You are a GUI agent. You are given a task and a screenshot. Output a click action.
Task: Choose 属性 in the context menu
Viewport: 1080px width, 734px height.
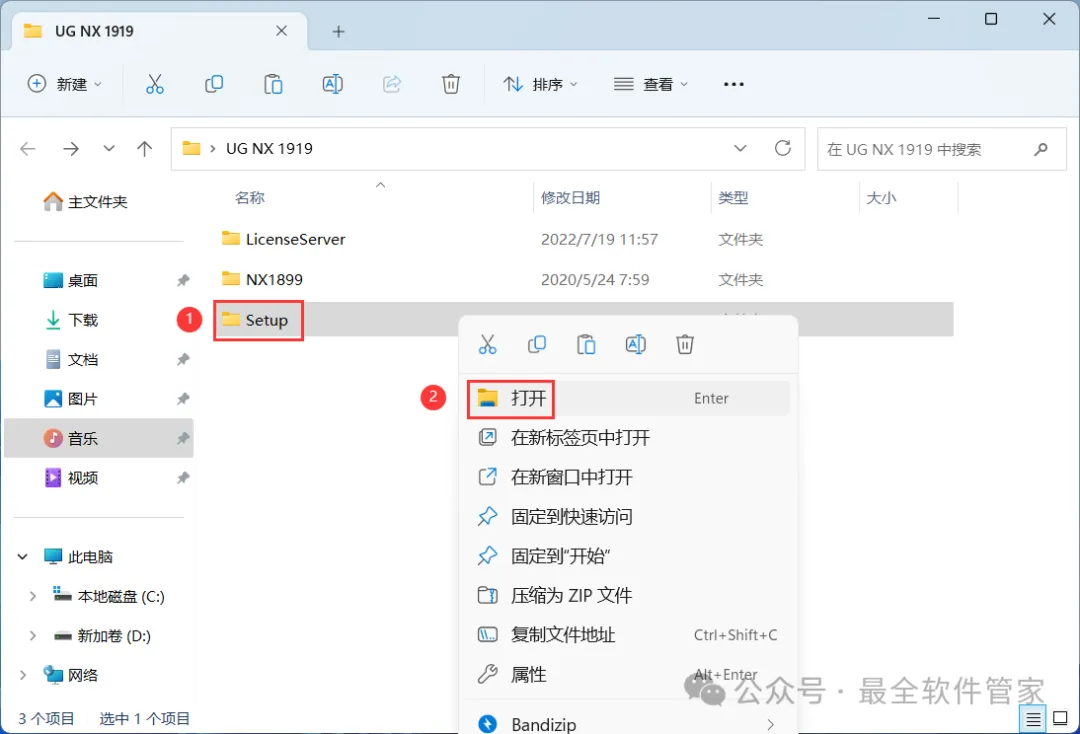(628, 675)
